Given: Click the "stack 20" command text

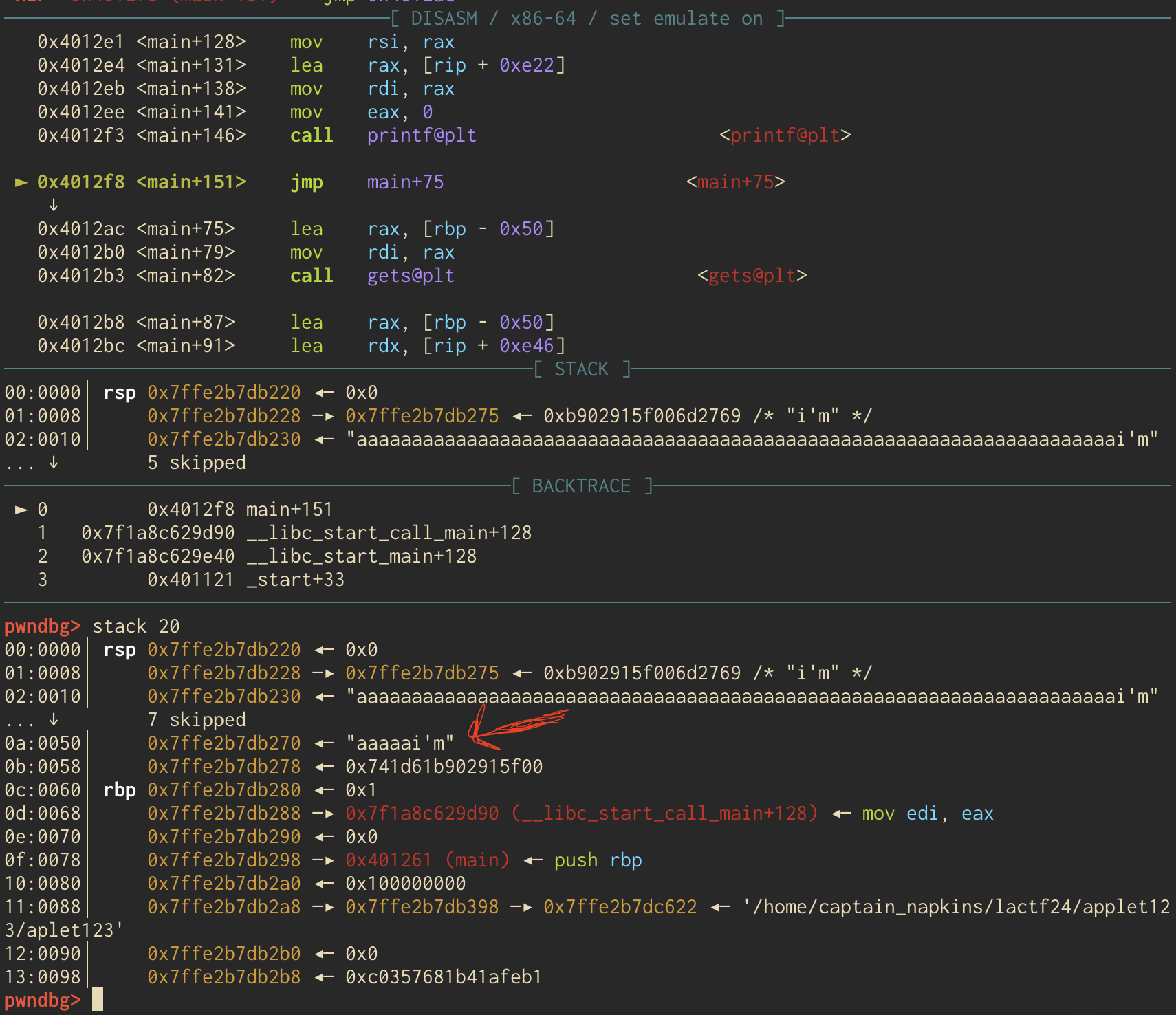Looking at the screenshot, I should point(135,626).
